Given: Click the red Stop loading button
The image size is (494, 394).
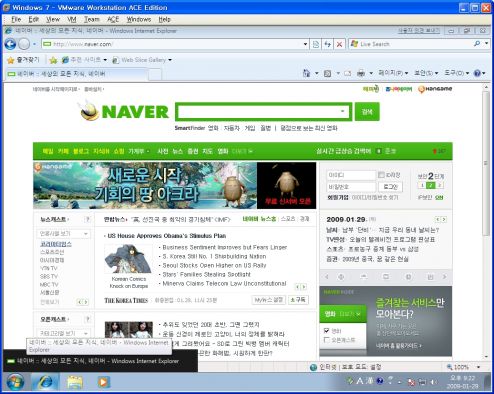Looking at the screenshot, I should click(x=339, y=44).
